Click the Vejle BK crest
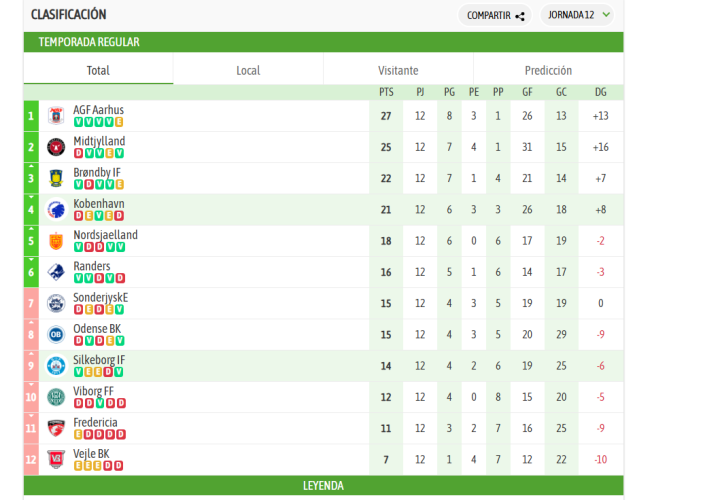 [x=56, y=459]
